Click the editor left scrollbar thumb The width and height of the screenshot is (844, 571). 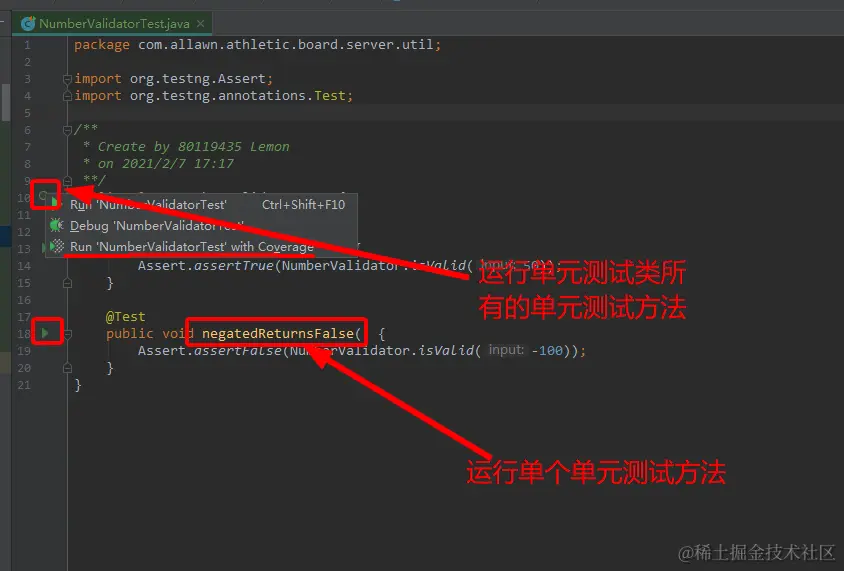(x=6, y=102)
